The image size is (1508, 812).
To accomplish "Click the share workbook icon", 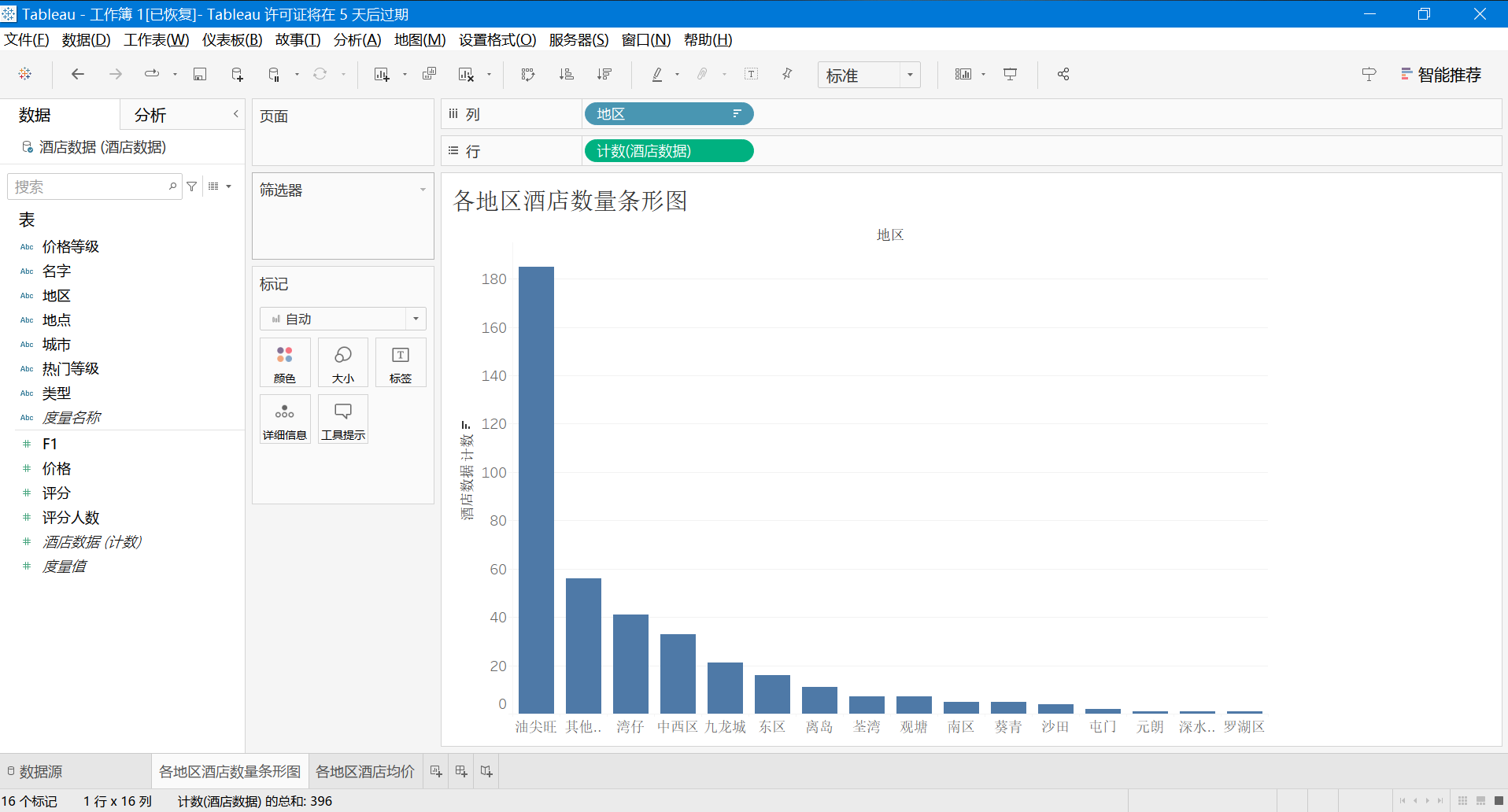I will (1063, 74).
